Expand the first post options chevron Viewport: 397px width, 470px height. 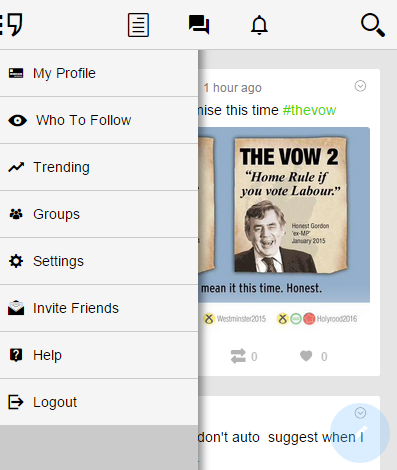[360, 86]
